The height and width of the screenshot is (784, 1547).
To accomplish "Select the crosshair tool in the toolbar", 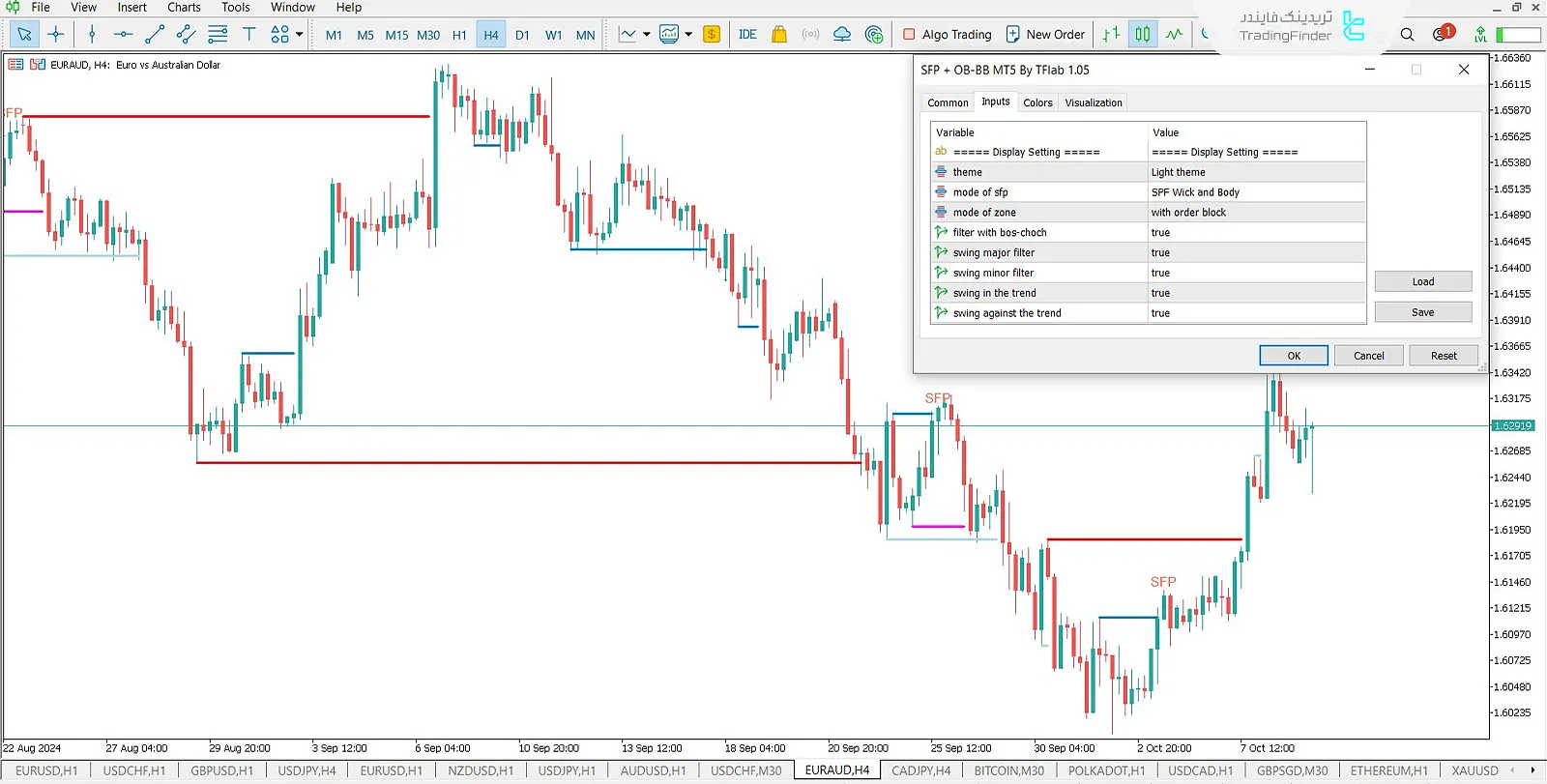I will pyautogui.click(x=56, y=35).
